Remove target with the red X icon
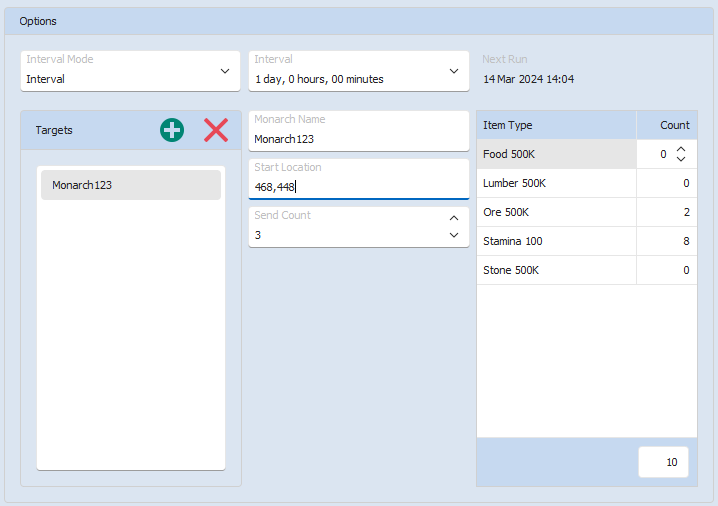 [216, 130]
